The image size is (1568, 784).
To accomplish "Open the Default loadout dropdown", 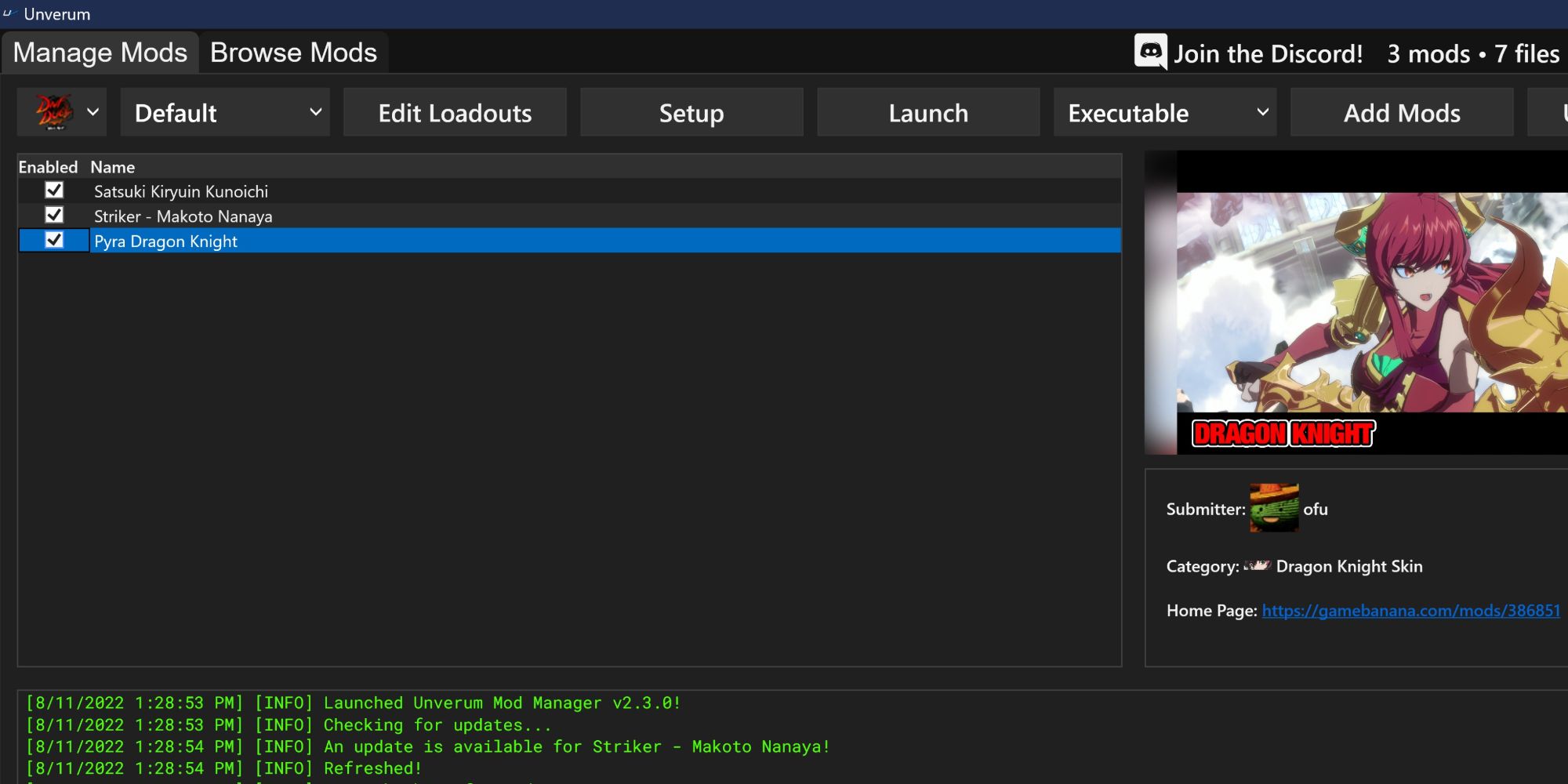I will pos(225,112).
